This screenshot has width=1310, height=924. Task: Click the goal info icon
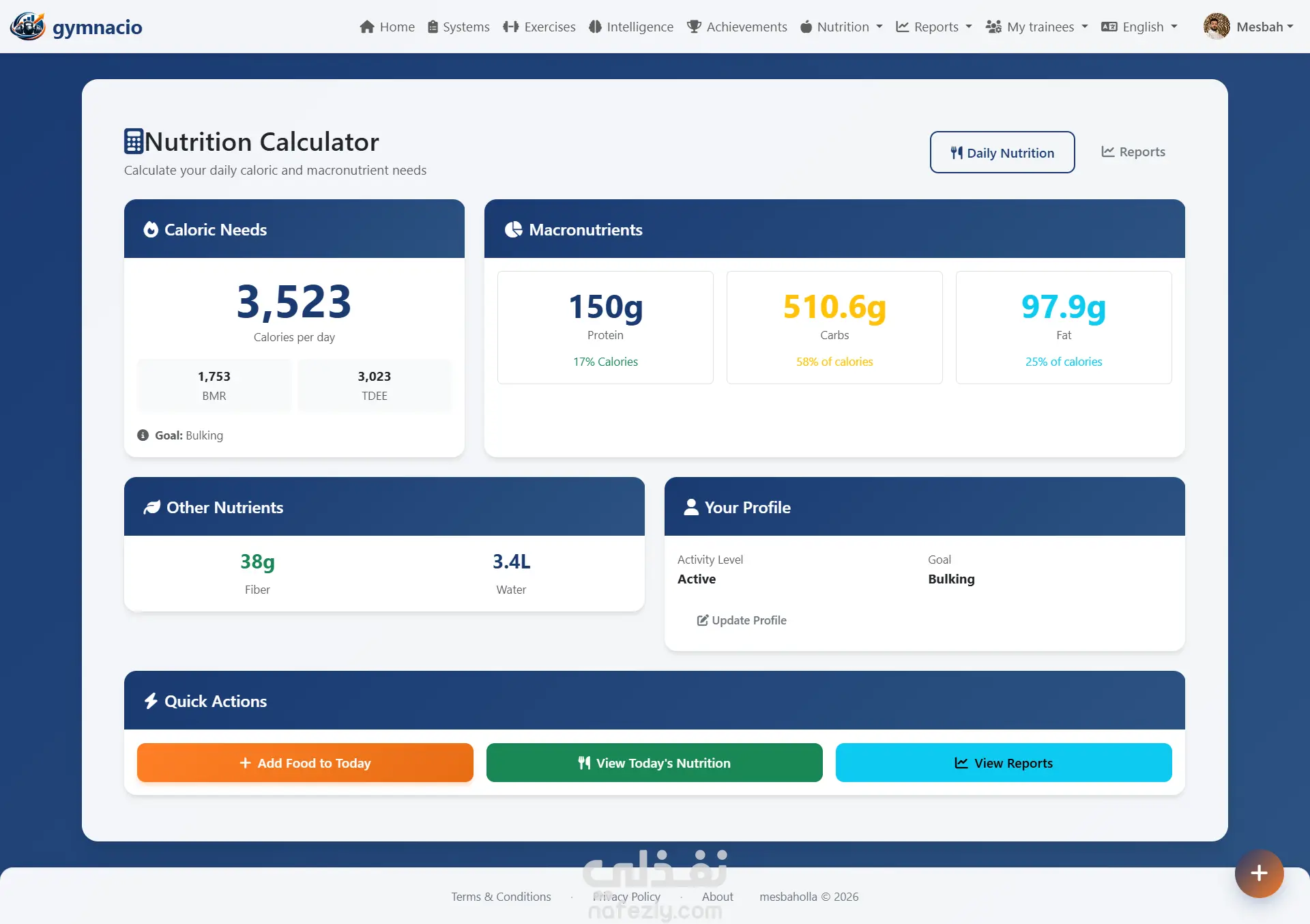tap(143, 435)
